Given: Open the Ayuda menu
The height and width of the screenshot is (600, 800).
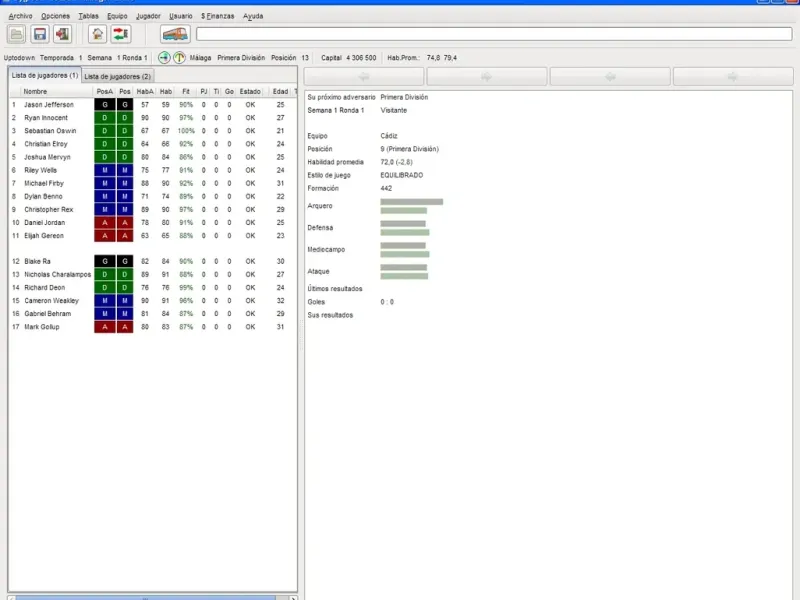Looking at the screenshot, I should click(x=253, y=16).
